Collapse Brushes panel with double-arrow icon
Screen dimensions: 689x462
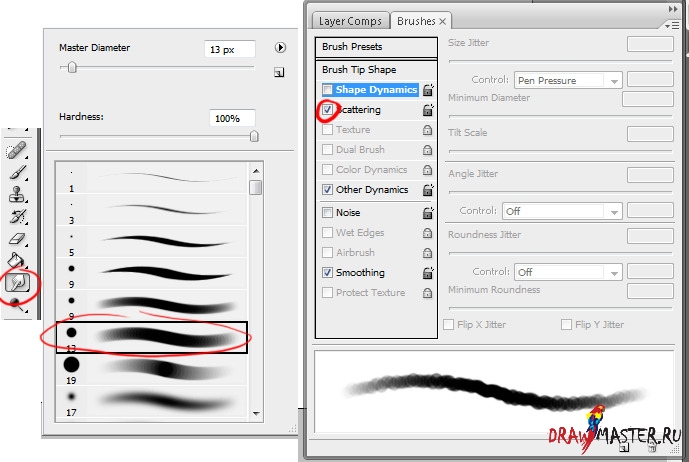click(673, 9)
